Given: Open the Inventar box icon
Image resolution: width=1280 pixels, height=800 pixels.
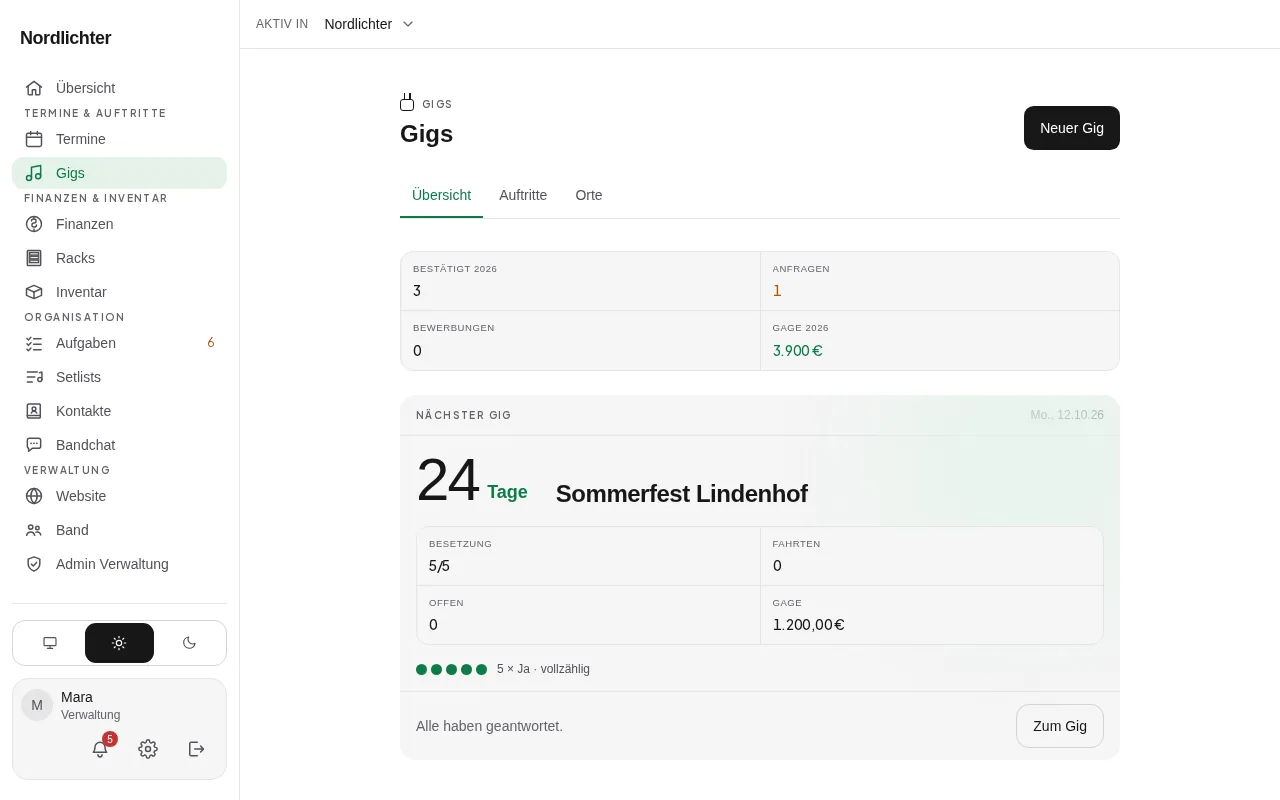Looking at the screenshot, I should point(34,292).
